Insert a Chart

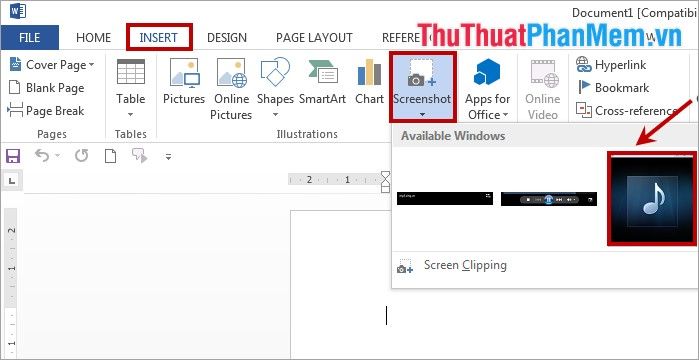[x=370, y=82]
